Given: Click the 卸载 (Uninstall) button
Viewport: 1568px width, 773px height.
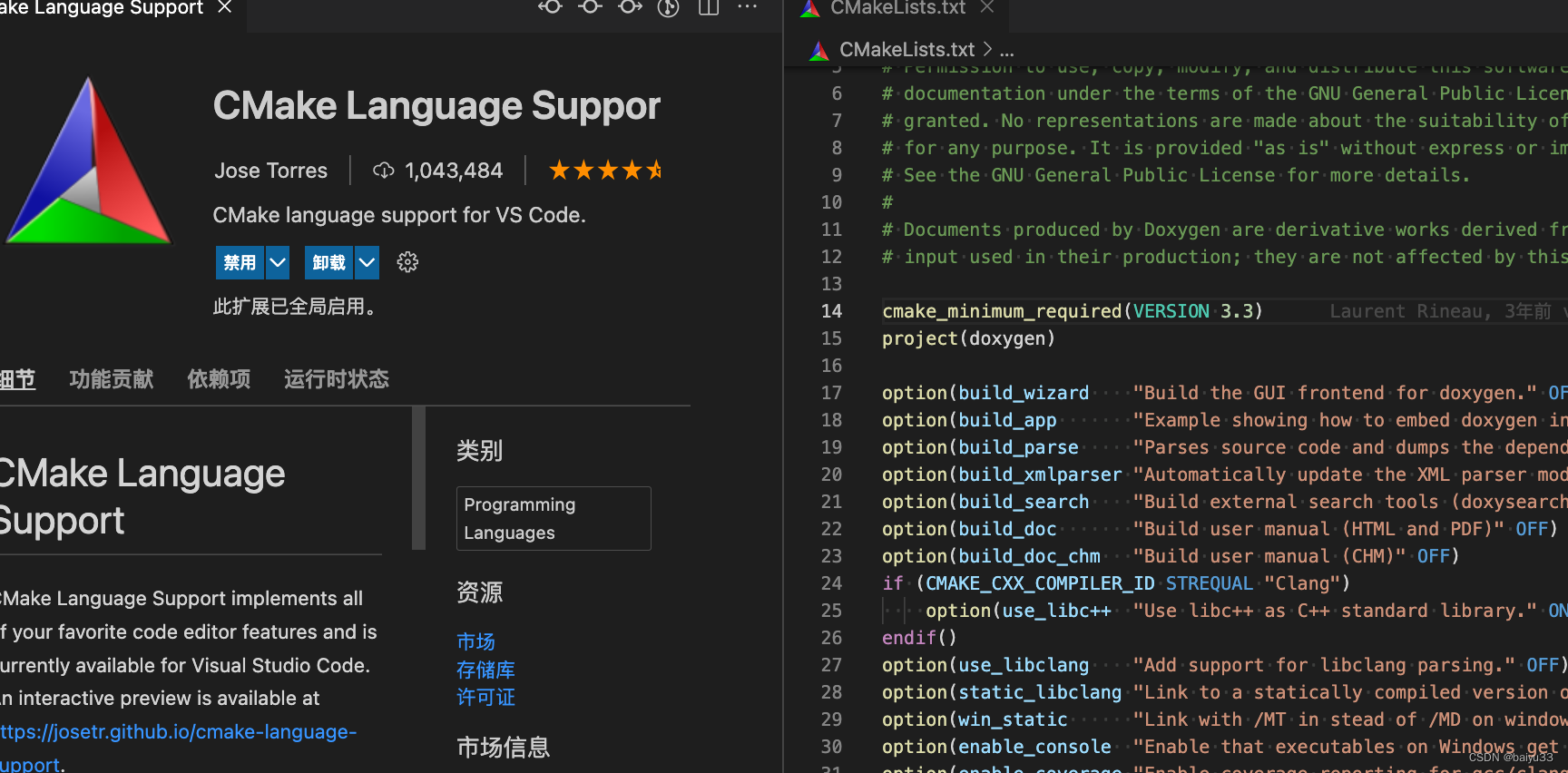Looking at the screenshot, I should pyautogui.click(x=328, y=262).
